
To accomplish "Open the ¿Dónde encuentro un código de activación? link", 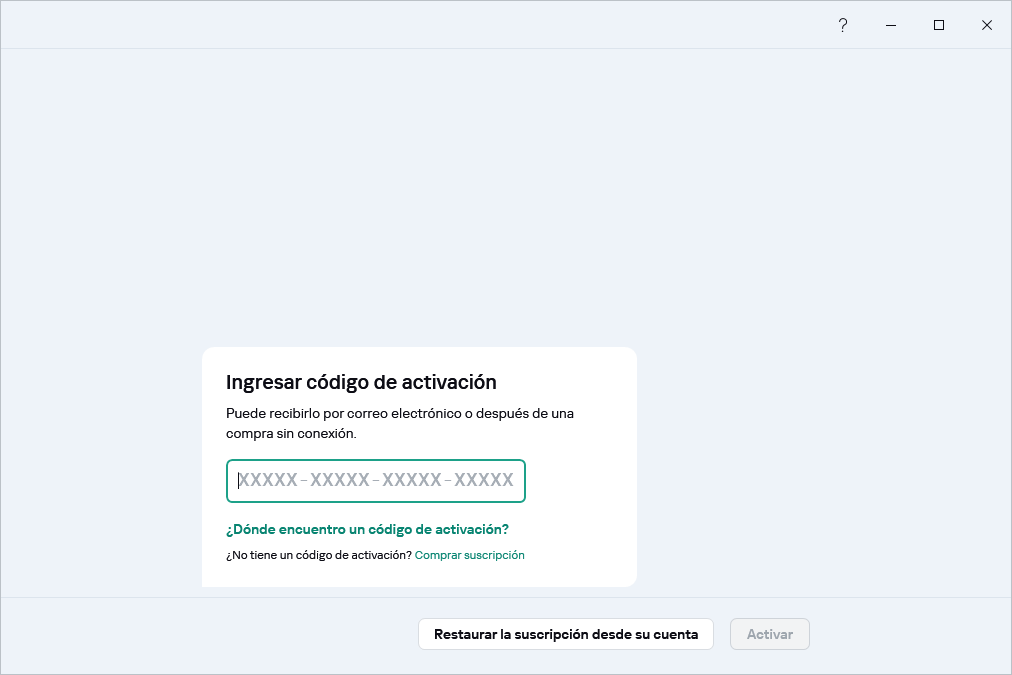I will 368,529.
